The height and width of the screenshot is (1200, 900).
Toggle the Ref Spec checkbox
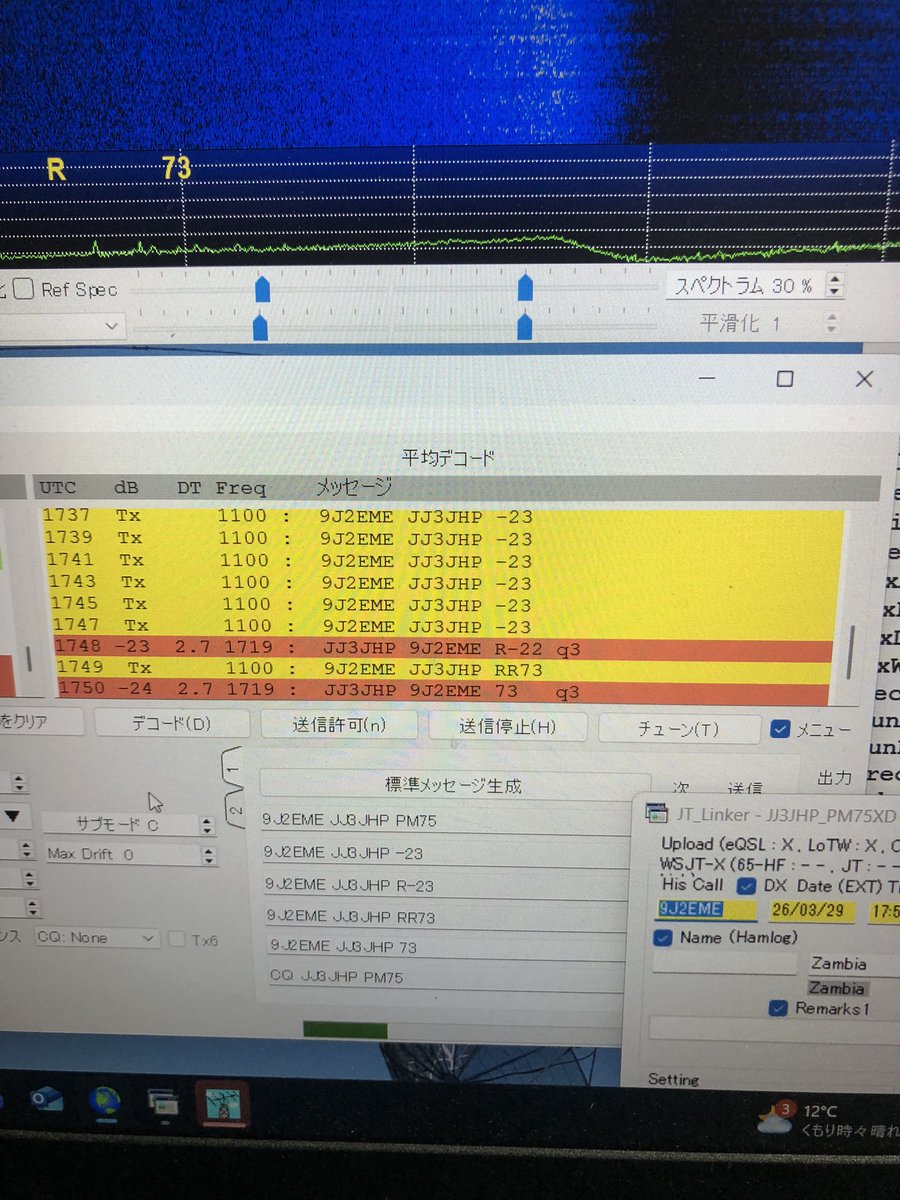pos(25,290)
